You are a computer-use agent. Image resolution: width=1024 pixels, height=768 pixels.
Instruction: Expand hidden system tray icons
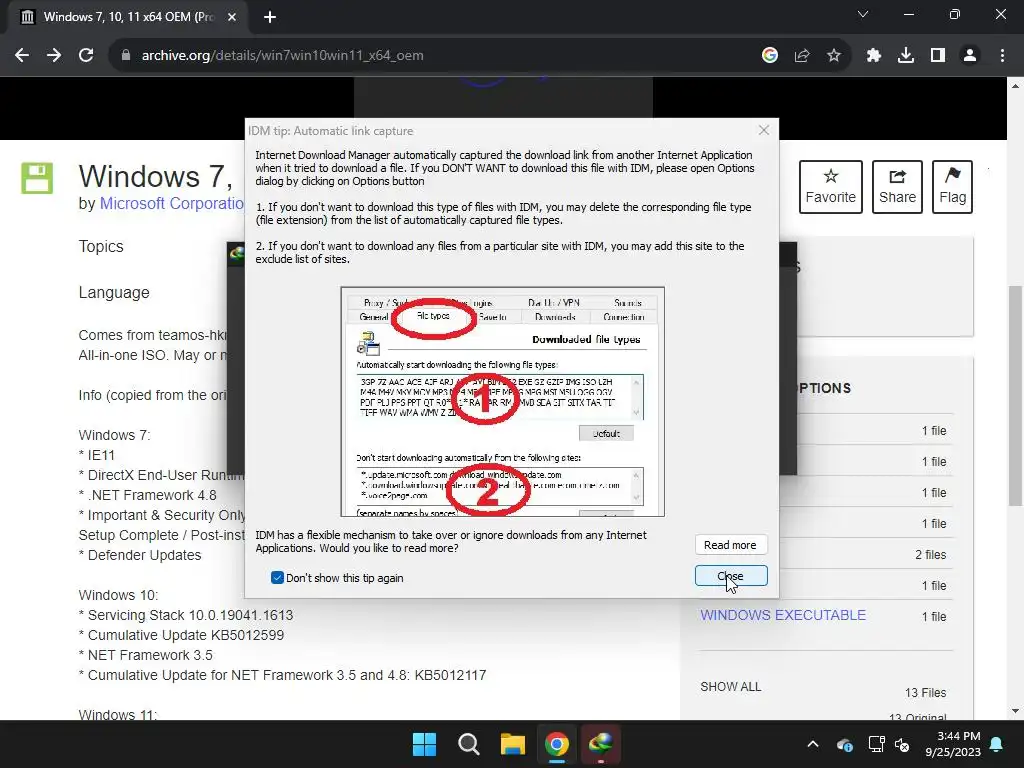pyautogui.click(x=813, y=744)
